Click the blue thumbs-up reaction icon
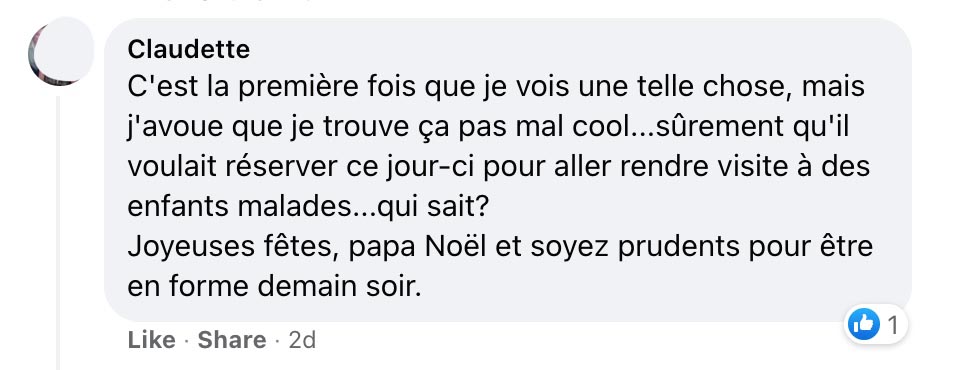 point(864,325)
